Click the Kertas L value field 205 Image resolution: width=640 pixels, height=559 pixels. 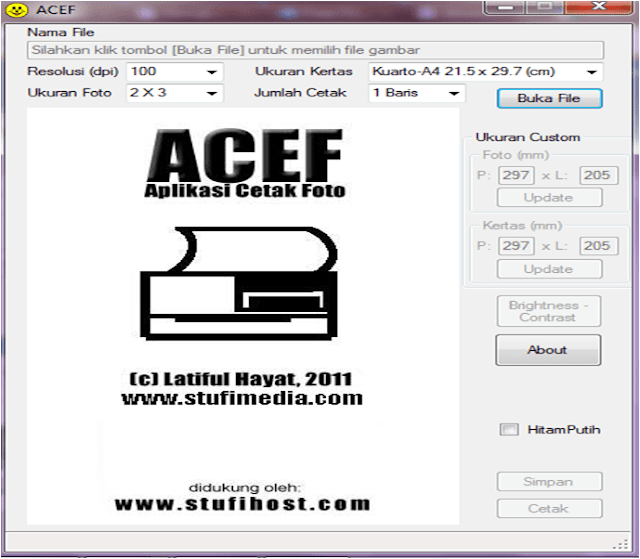click(x=599, y=246)
